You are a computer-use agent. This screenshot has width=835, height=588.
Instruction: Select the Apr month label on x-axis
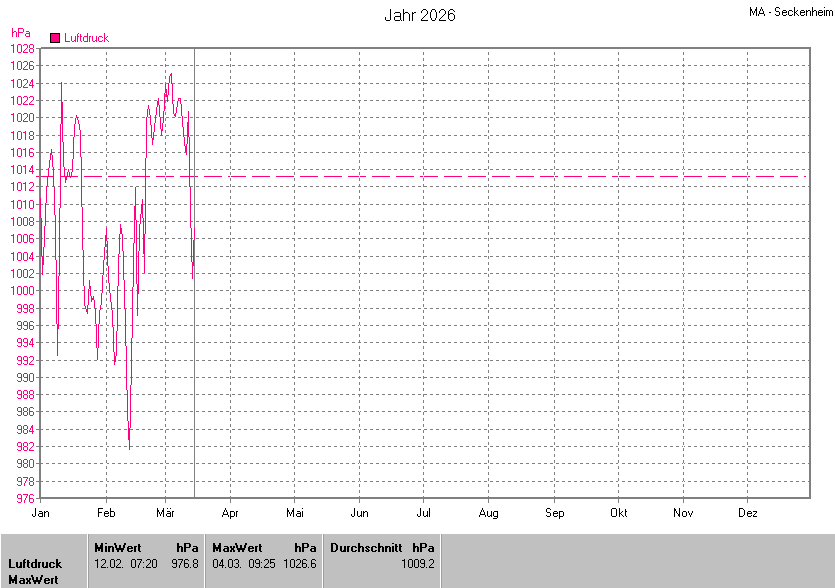coord(230,513)
